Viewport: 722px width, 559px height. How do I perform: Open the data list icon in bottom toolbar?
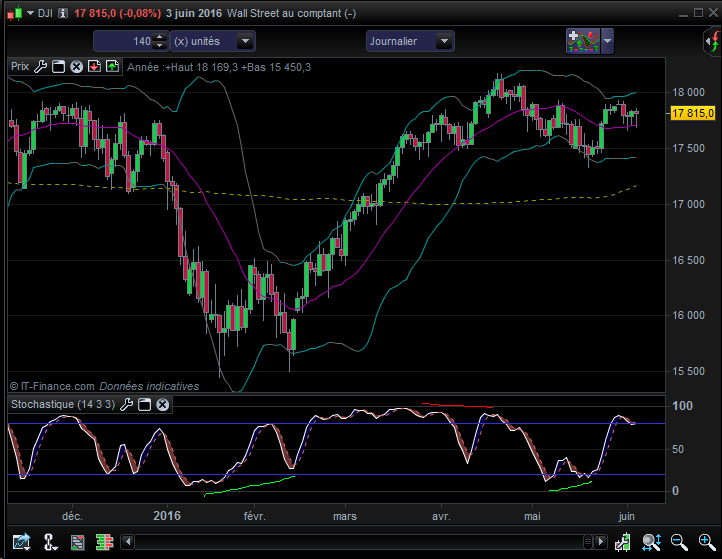point(77,542)
